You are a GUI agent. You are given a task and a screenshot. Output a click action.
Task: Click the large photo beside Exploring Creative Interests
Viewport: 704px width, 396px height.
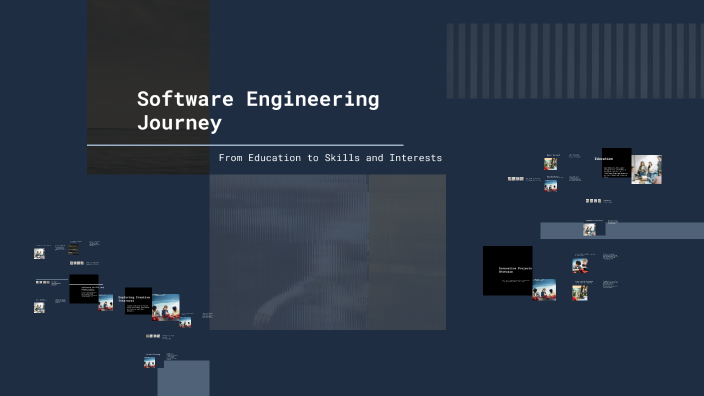pos(166,307)
